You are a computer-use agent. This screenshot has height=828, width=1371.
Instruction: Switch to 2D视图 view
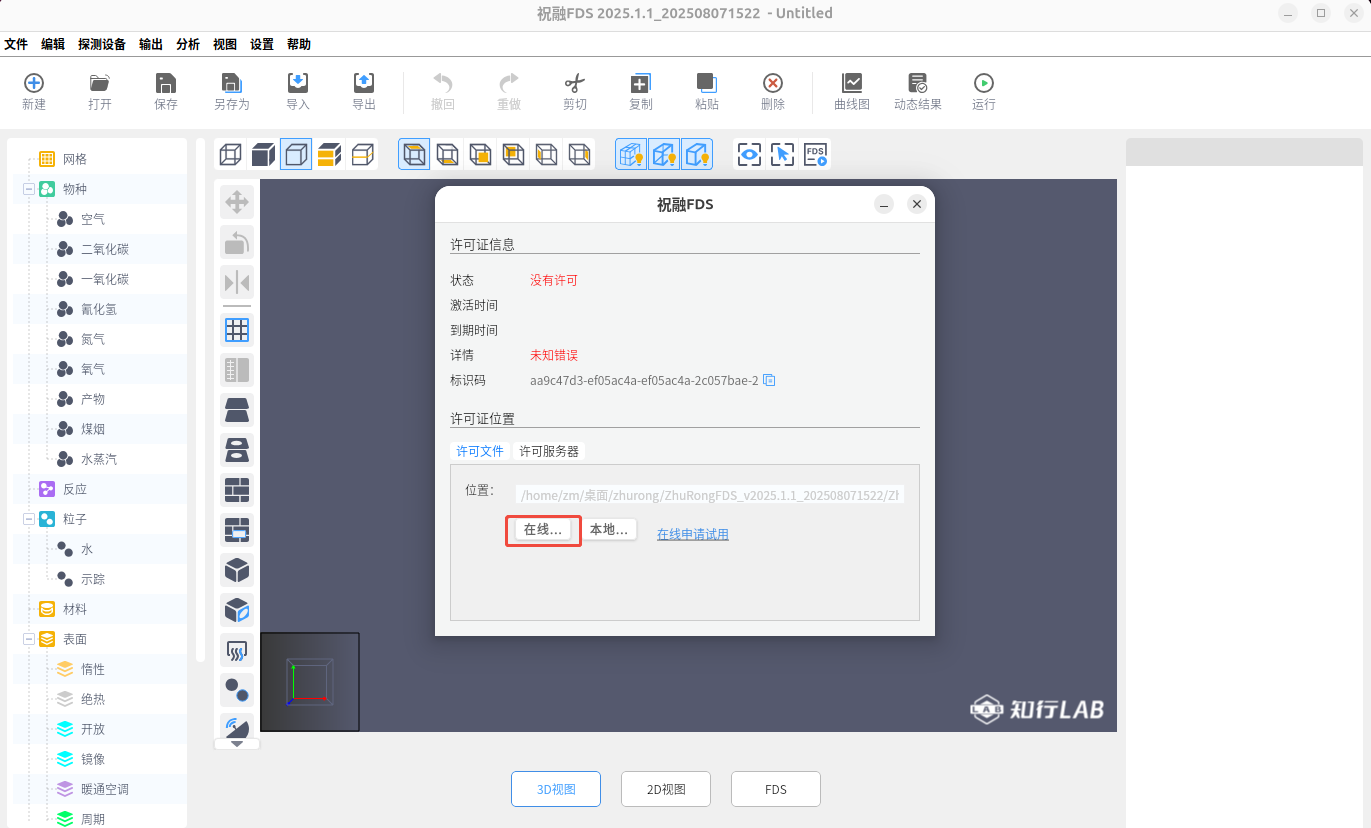coord(666,789)
